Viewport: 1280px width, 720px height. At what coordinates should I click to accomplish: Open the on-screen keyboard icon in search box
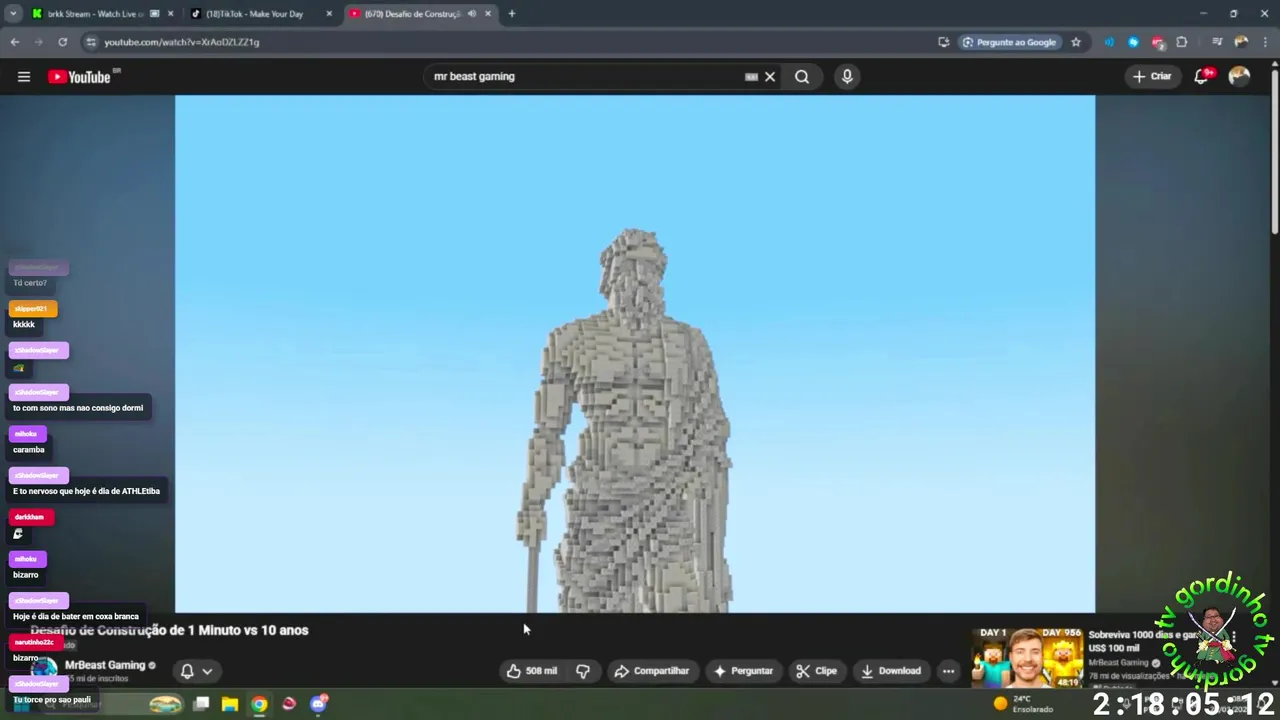(751, 77)
